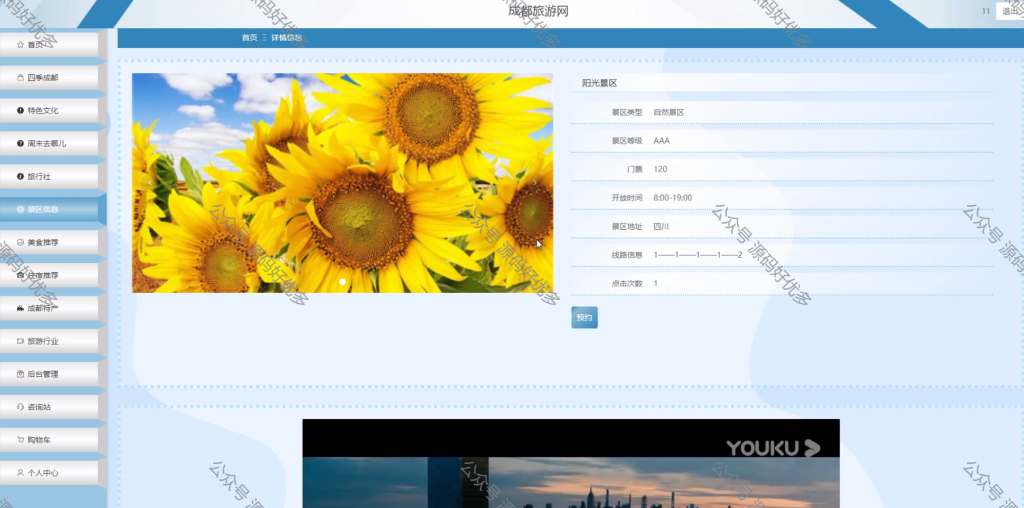Click the Youku video thumbnail
The width and height of the screenshot is (1024, 508).
tap(571, 464)
